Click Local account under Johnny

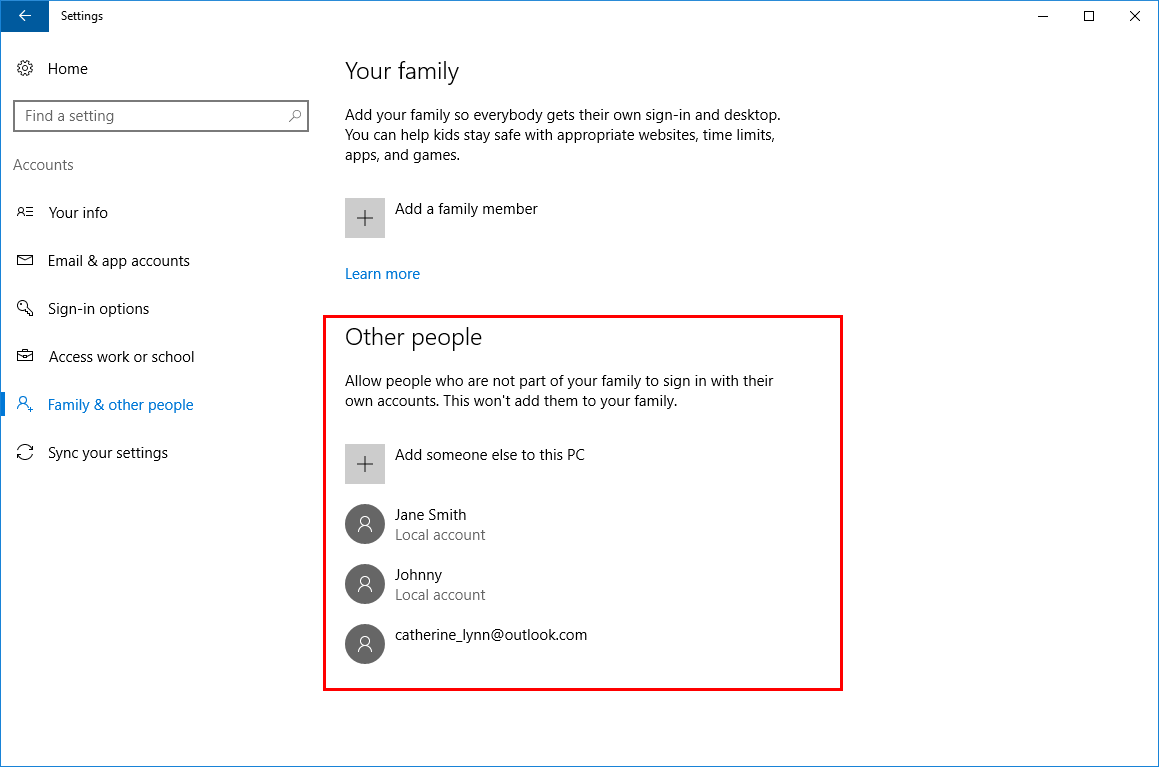pyautogui.click(x=440, y=595)
